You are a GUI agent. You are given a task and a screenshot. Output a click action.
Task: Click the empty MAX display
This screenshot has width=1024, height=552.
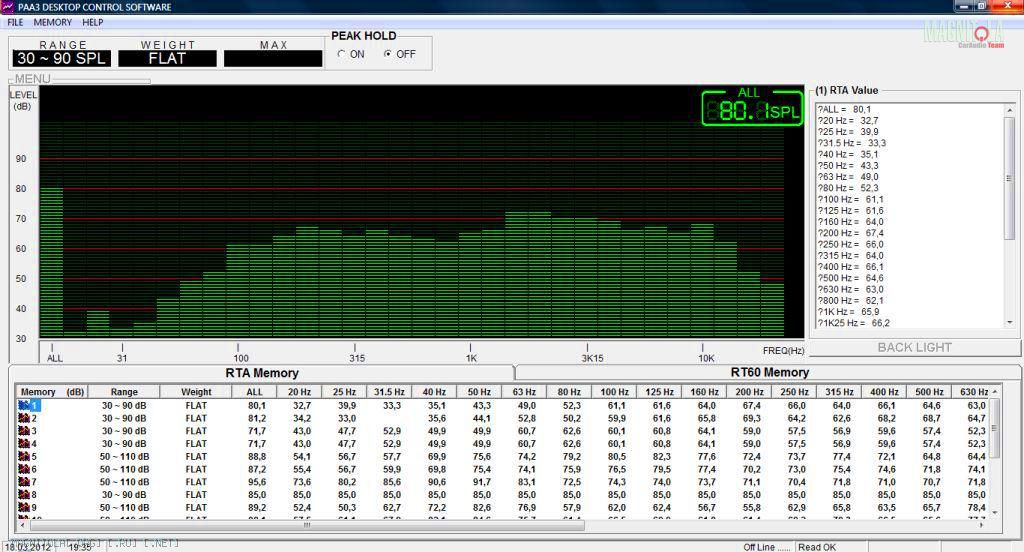[x=273, y=58]
